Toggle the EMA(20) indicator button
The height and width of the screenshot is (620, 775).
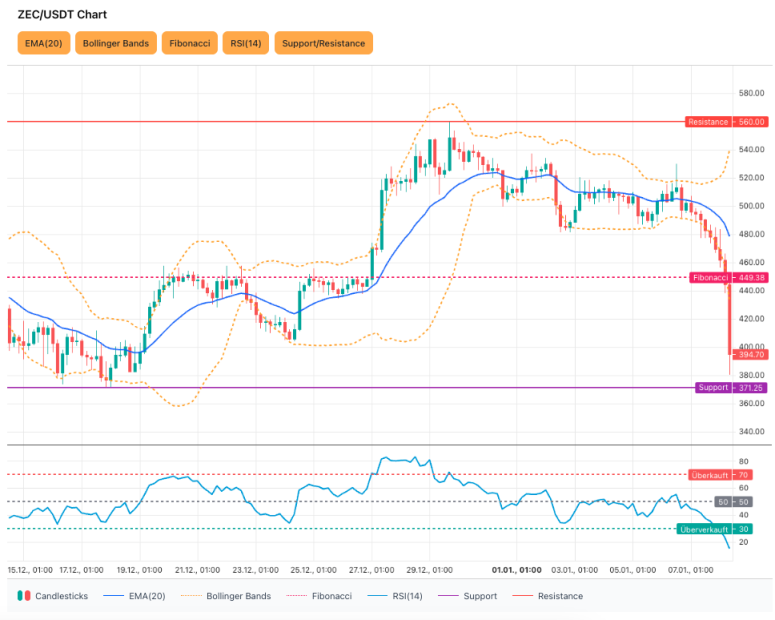tap(44, 43)
